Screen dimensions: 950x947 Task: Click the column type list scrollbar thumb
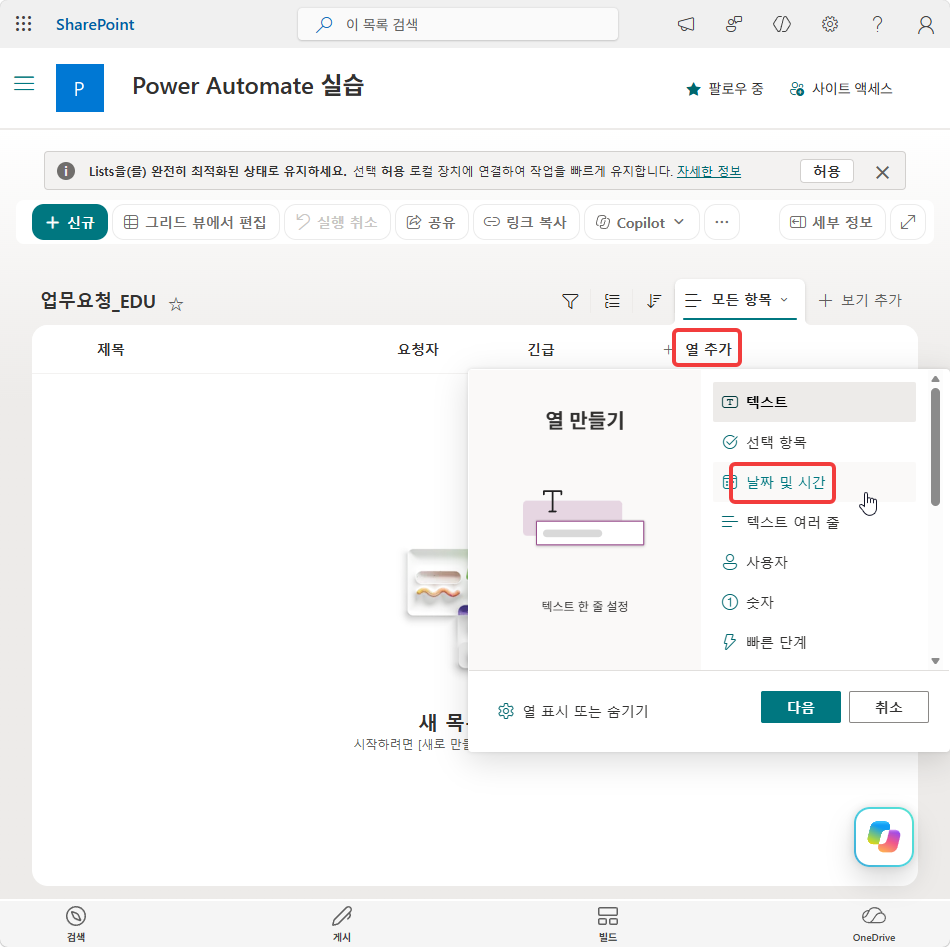(935, 447)
